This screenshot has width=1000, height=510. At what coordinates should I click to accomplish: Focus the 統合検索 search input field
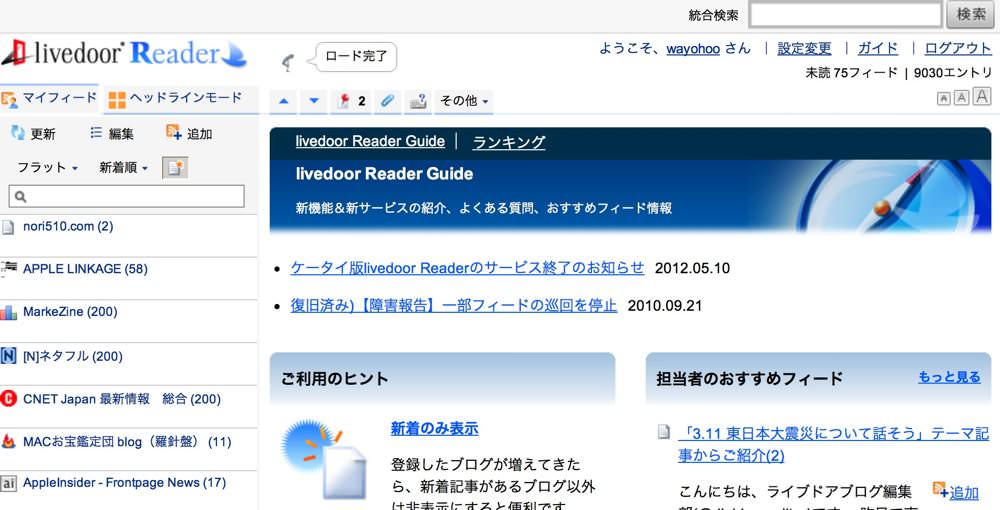845,15
